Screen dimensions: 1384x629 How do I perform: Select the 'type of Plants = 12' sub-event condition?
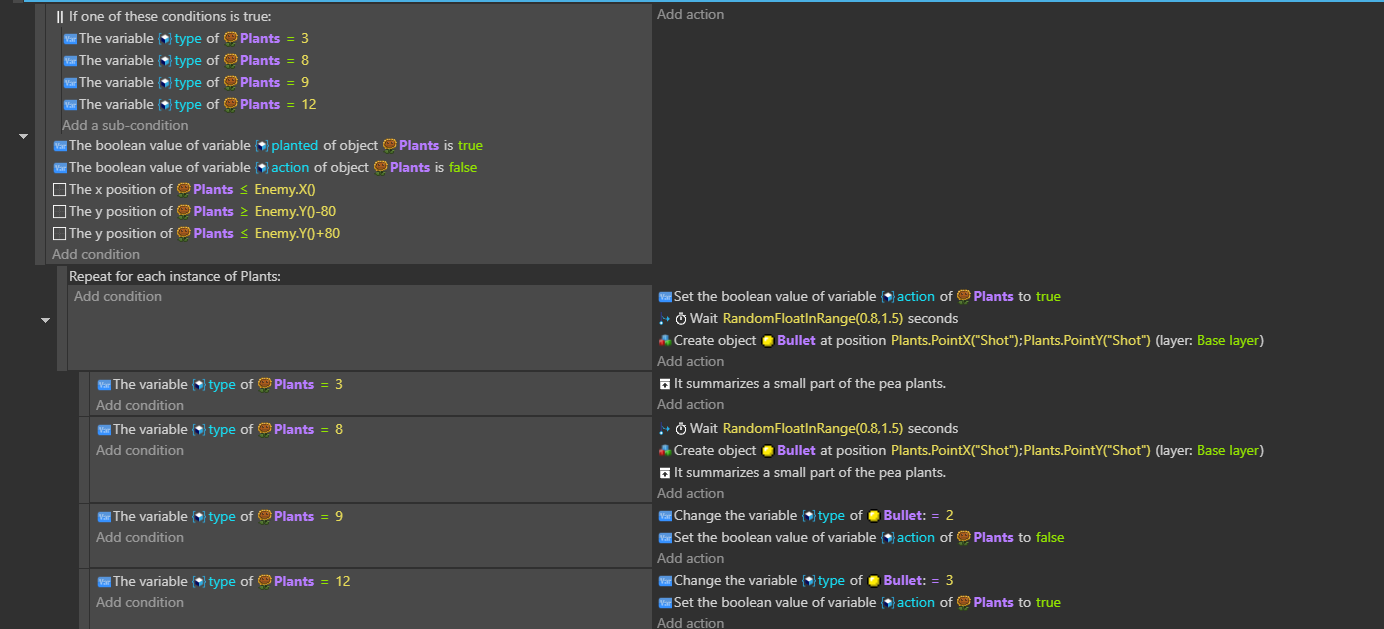coord(224,582)
